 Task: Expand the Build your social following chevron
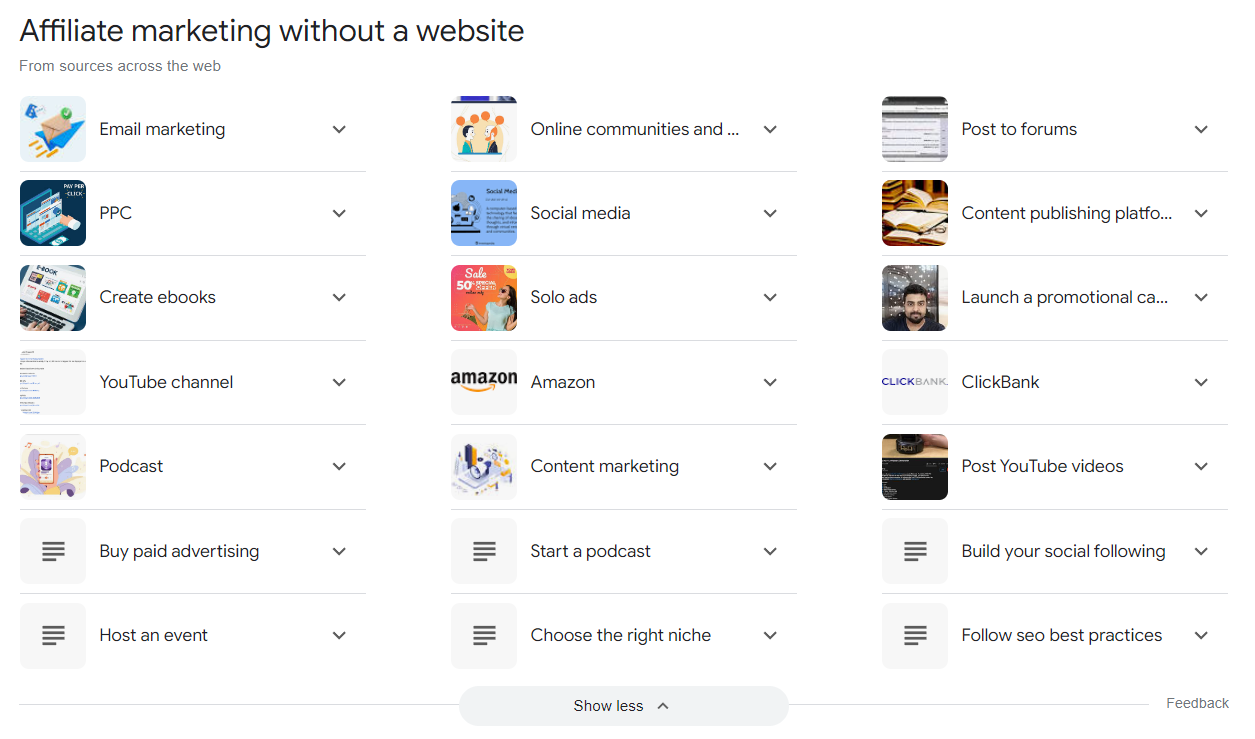click(1201, 551)
